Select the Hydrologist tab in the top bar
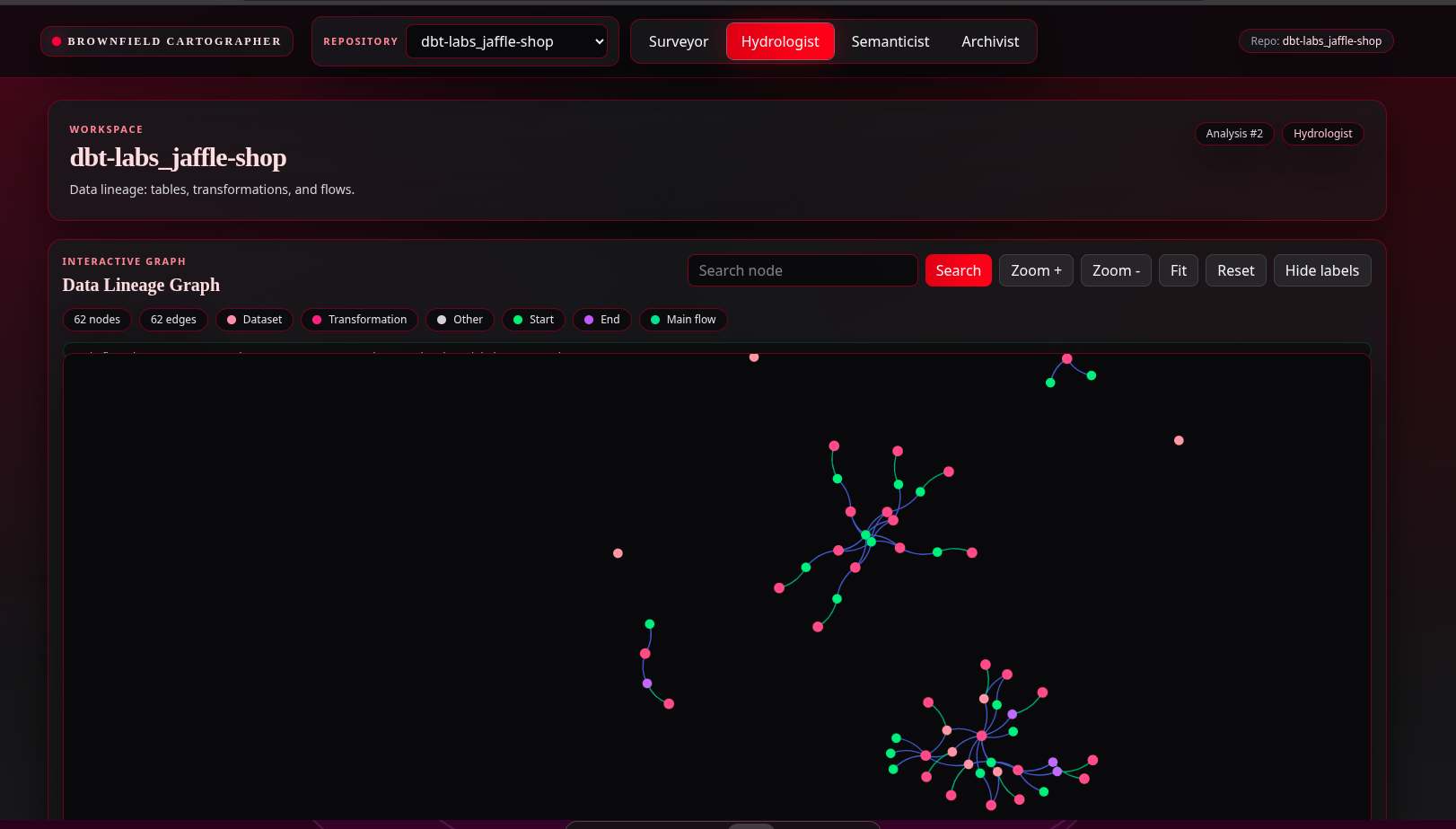Screen dimensions: 1456x829 pyautogui.click(x=780, y=41)
